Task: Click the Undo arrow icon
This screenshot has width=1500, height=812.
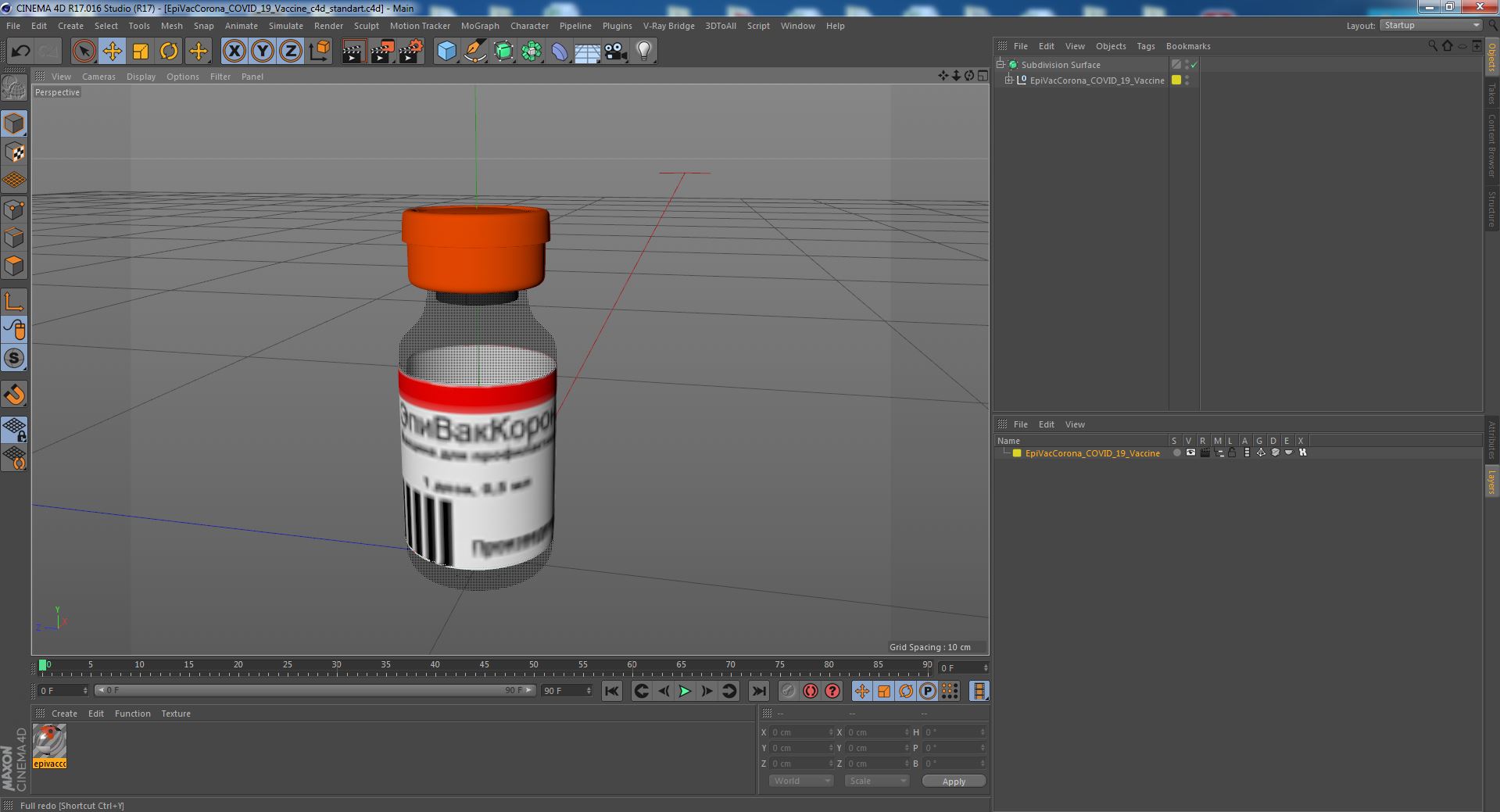Action: point(20,52)
